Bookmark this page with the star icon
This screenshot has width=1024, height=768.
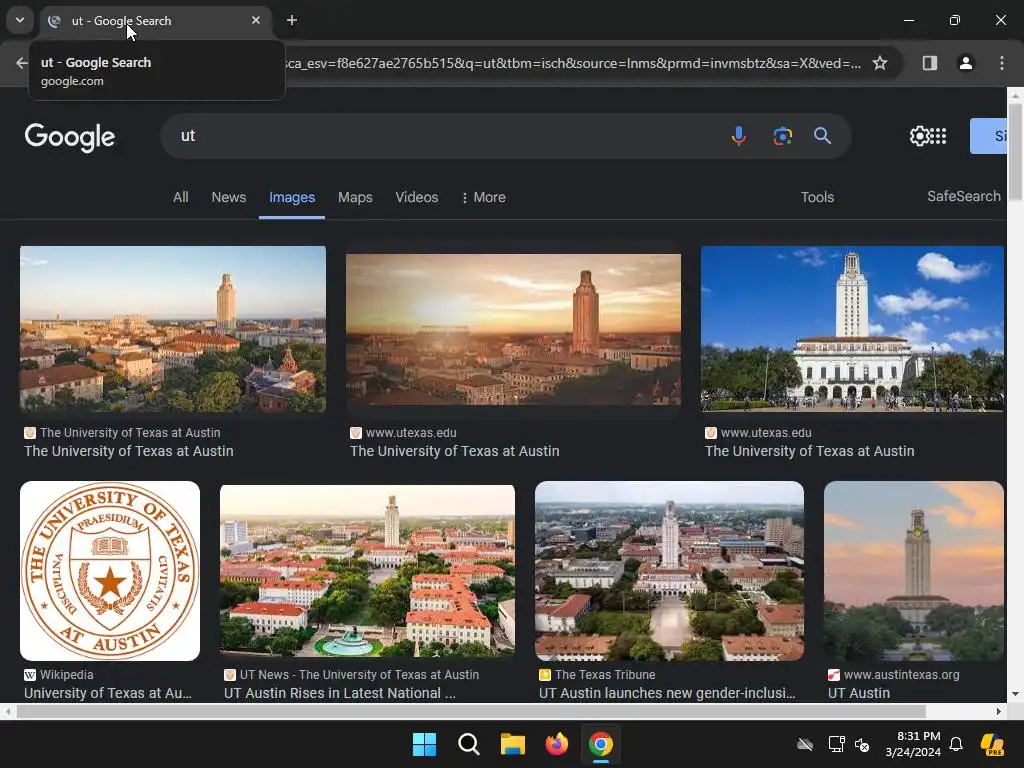pyautogui.click(x=880, y=63)
